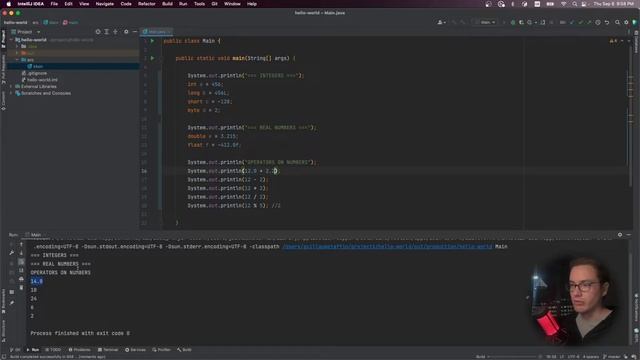Expand External Libraries node
The width and height of the screenshot is (640, 360).
coord(12,87)
